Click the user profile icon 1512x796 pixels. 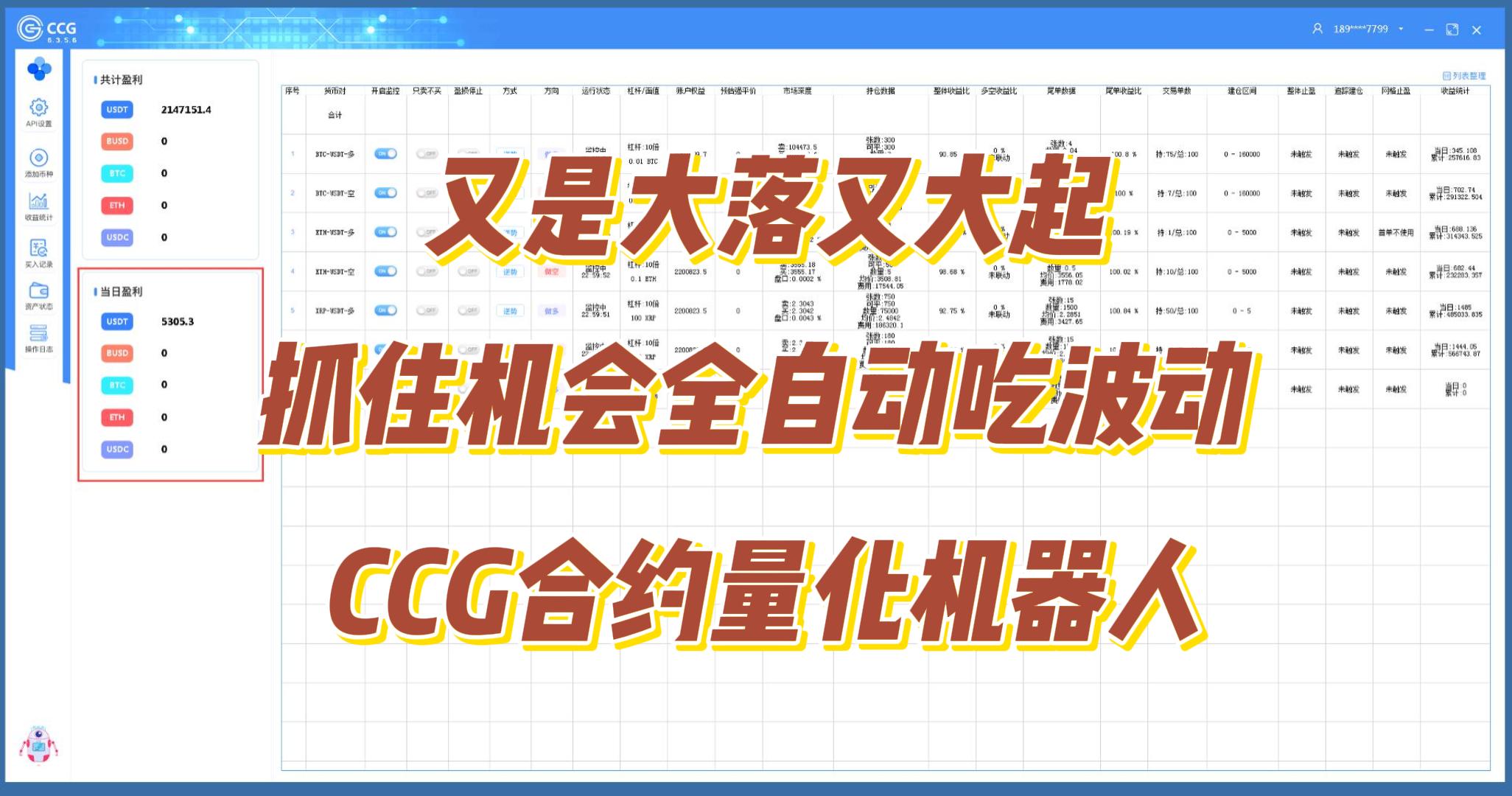coord(1317,29)
